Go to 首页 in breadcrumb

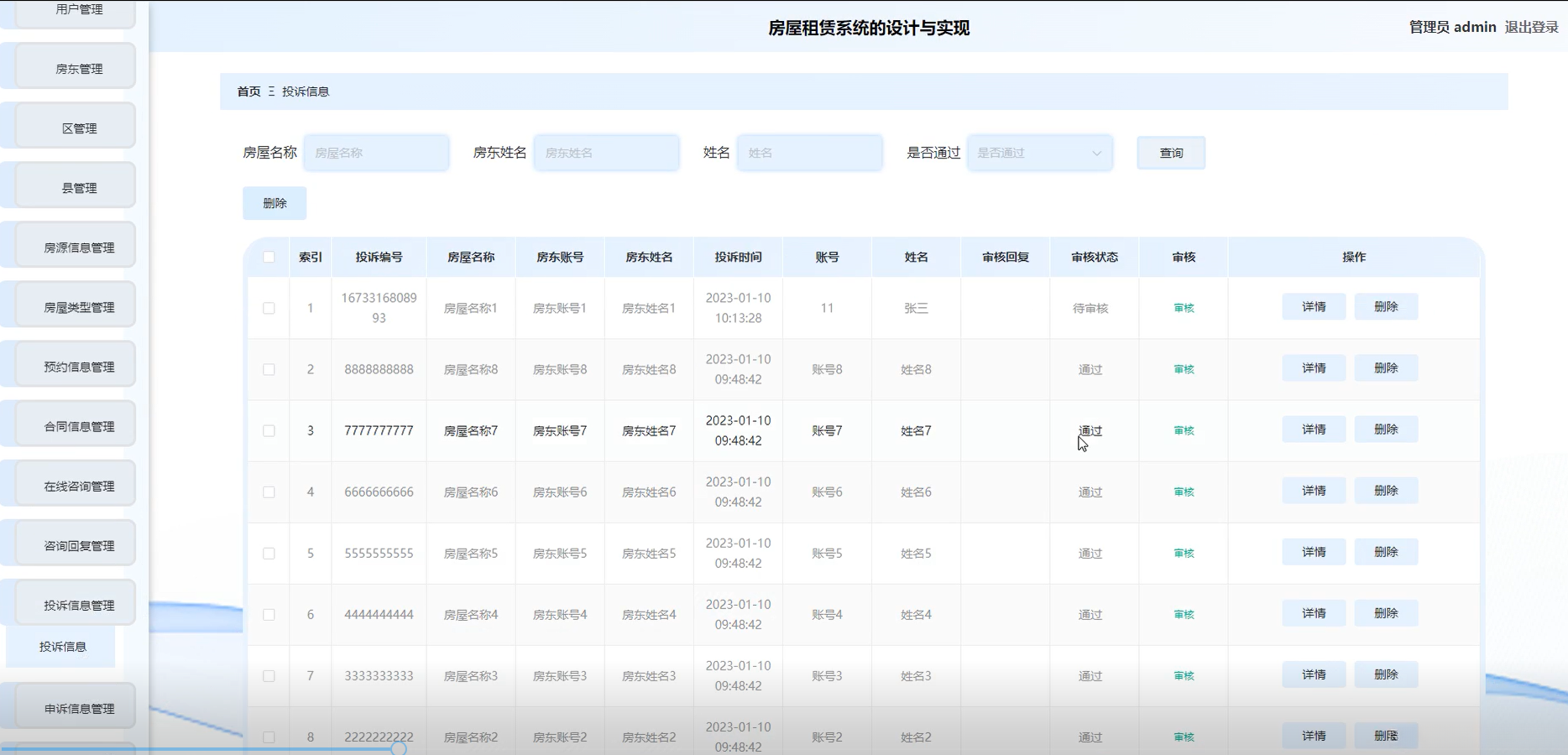248,91
